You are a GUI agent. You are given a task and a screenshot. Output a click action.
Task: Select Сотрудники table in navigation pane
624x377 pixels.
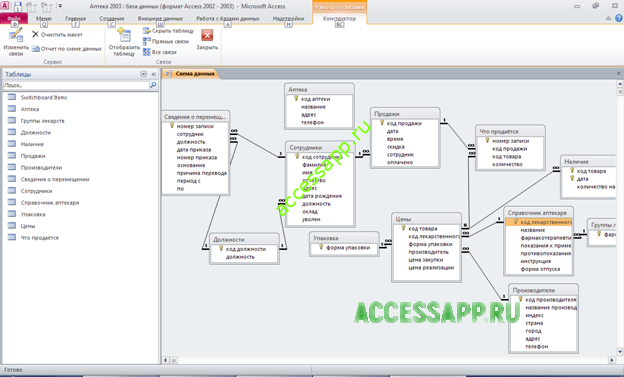tap(36, 191)
